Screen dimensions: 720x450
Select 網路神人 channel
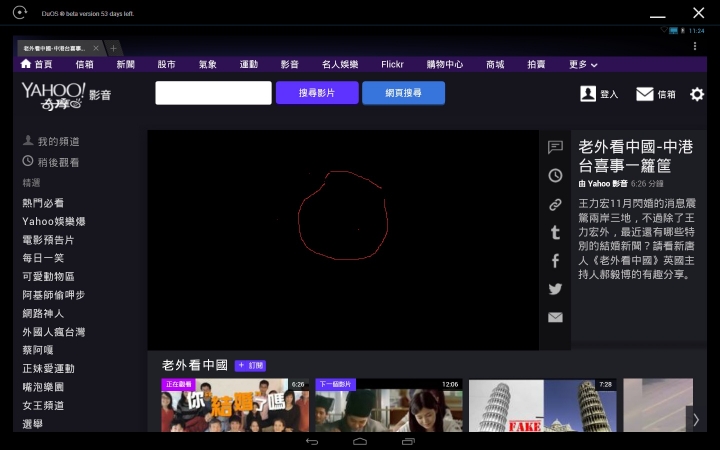43,314
